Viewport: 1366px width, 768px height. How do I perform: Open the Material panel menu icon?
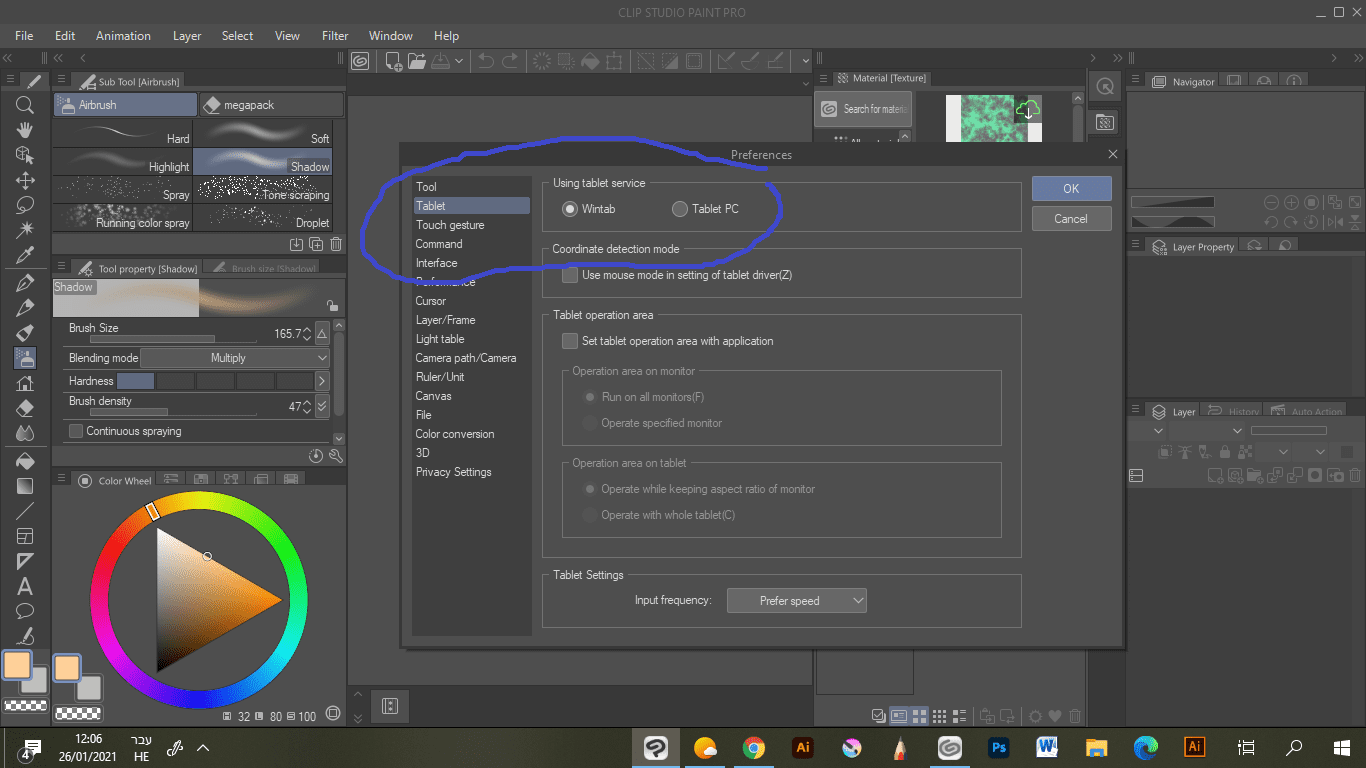coord(824,78)
